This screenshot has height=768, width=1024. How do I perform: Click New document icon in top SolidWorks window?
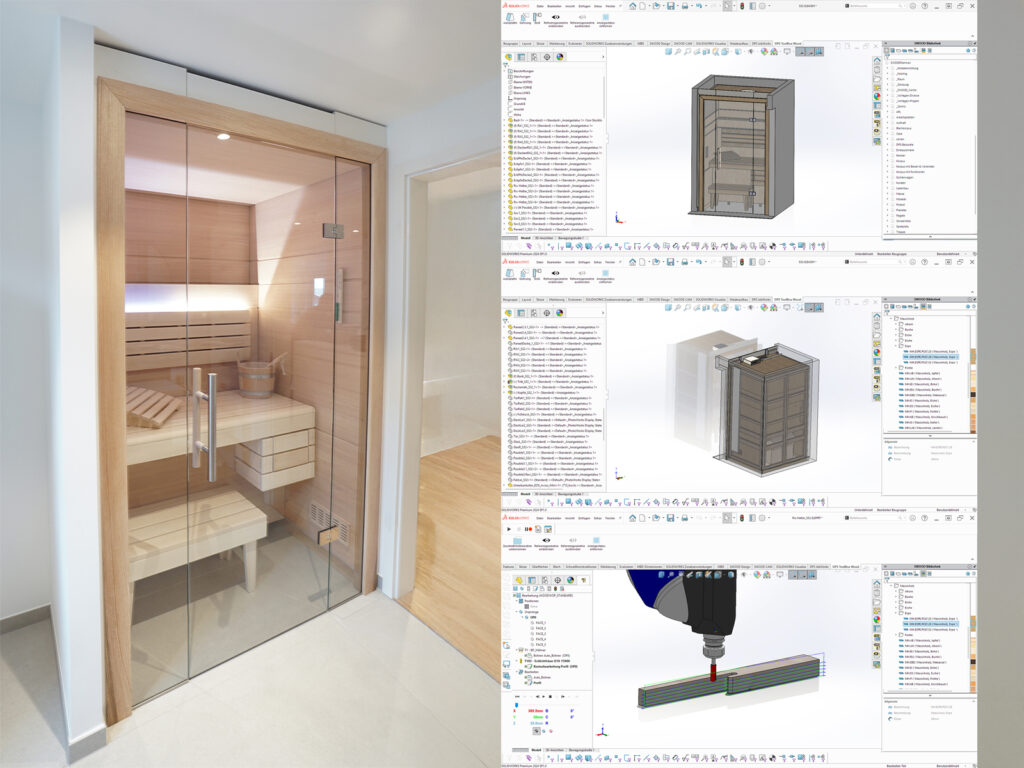click(x=642, y=6)
